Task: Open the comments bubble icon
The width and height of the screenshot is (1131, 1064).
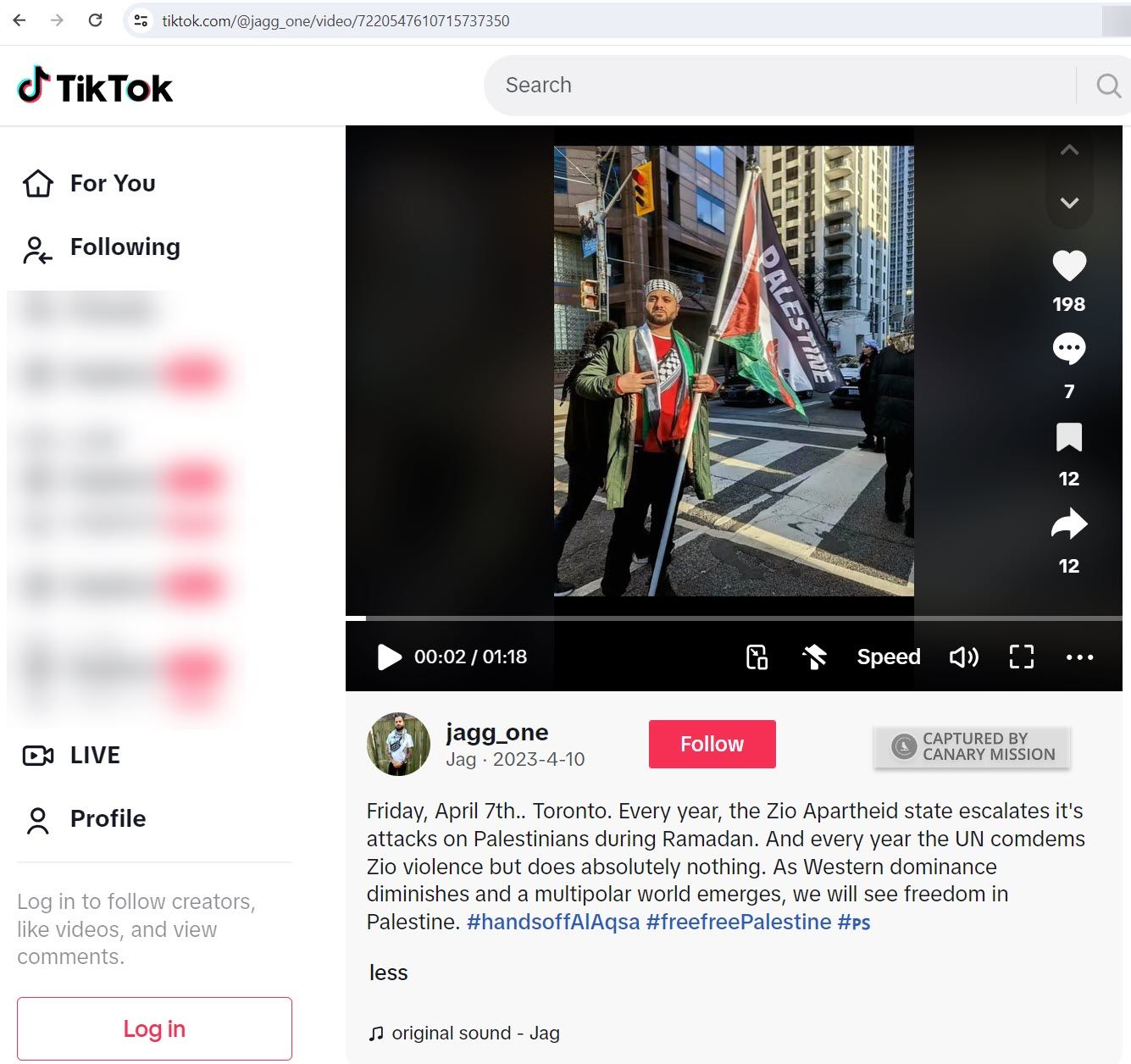Action: coord(1068,348)
